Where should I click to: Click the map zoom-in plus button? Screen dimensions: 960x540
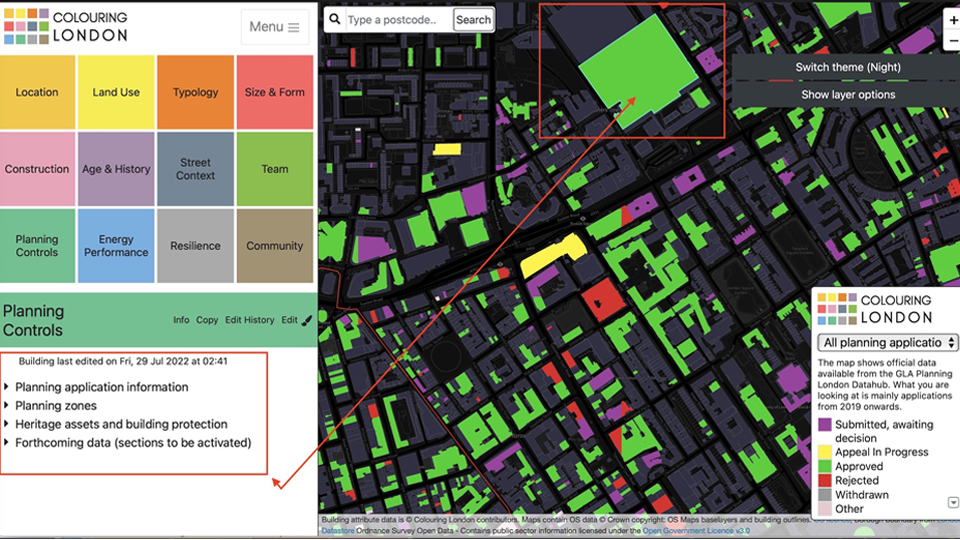[x=952, y=20]
